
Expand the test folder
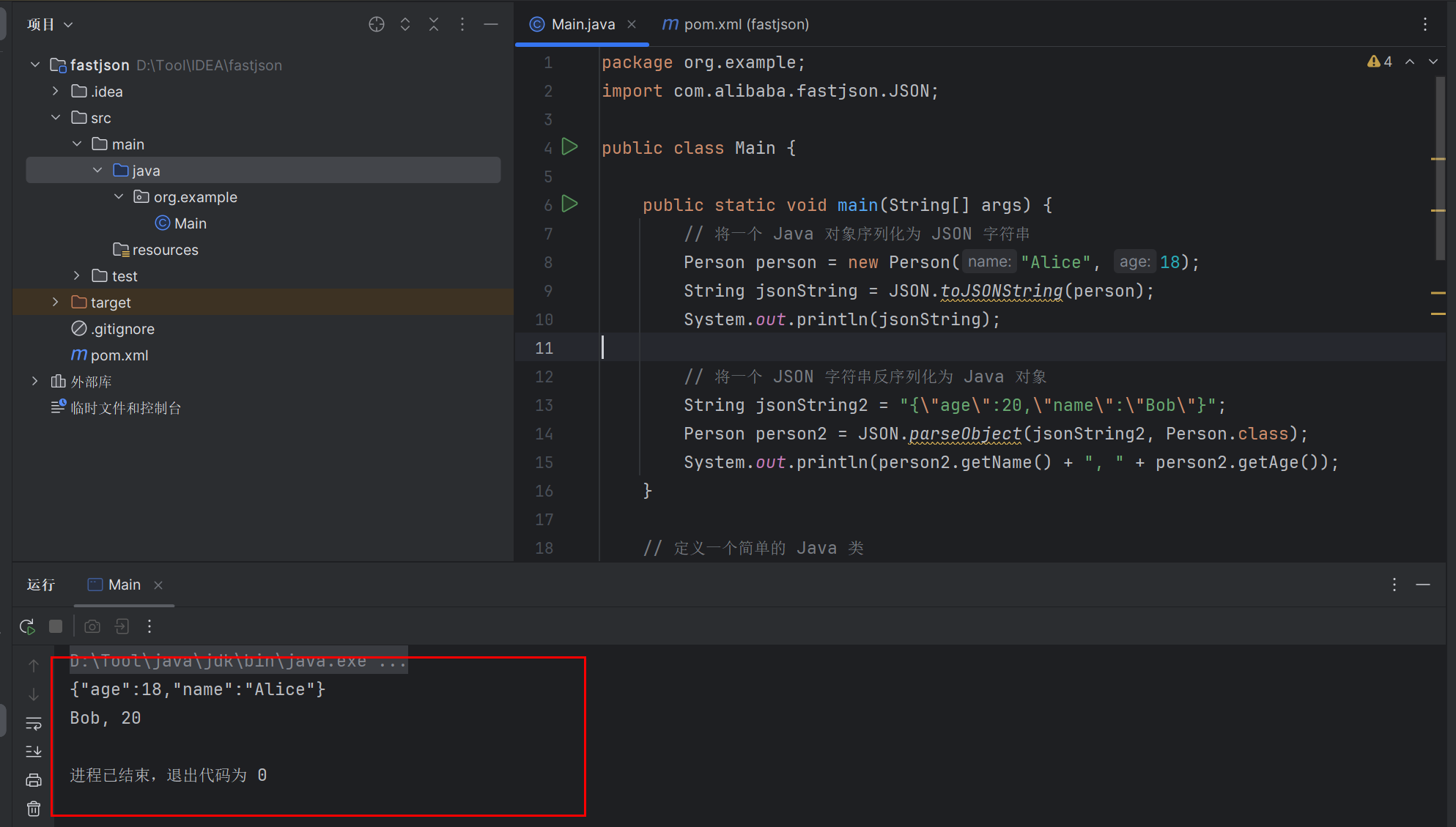77,275
